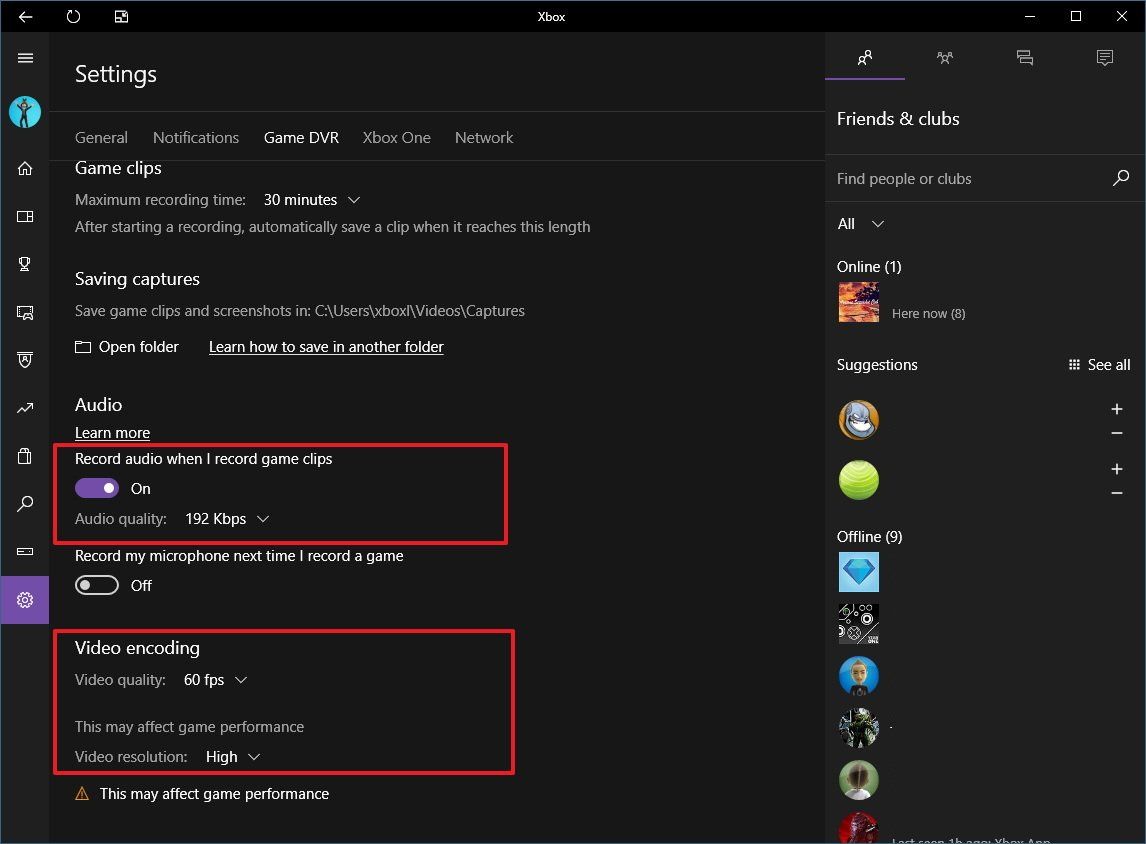Open the Messages chat bubble icon
The width and height of the screenshot is (1146, 844).
[x=1024, y=58]
